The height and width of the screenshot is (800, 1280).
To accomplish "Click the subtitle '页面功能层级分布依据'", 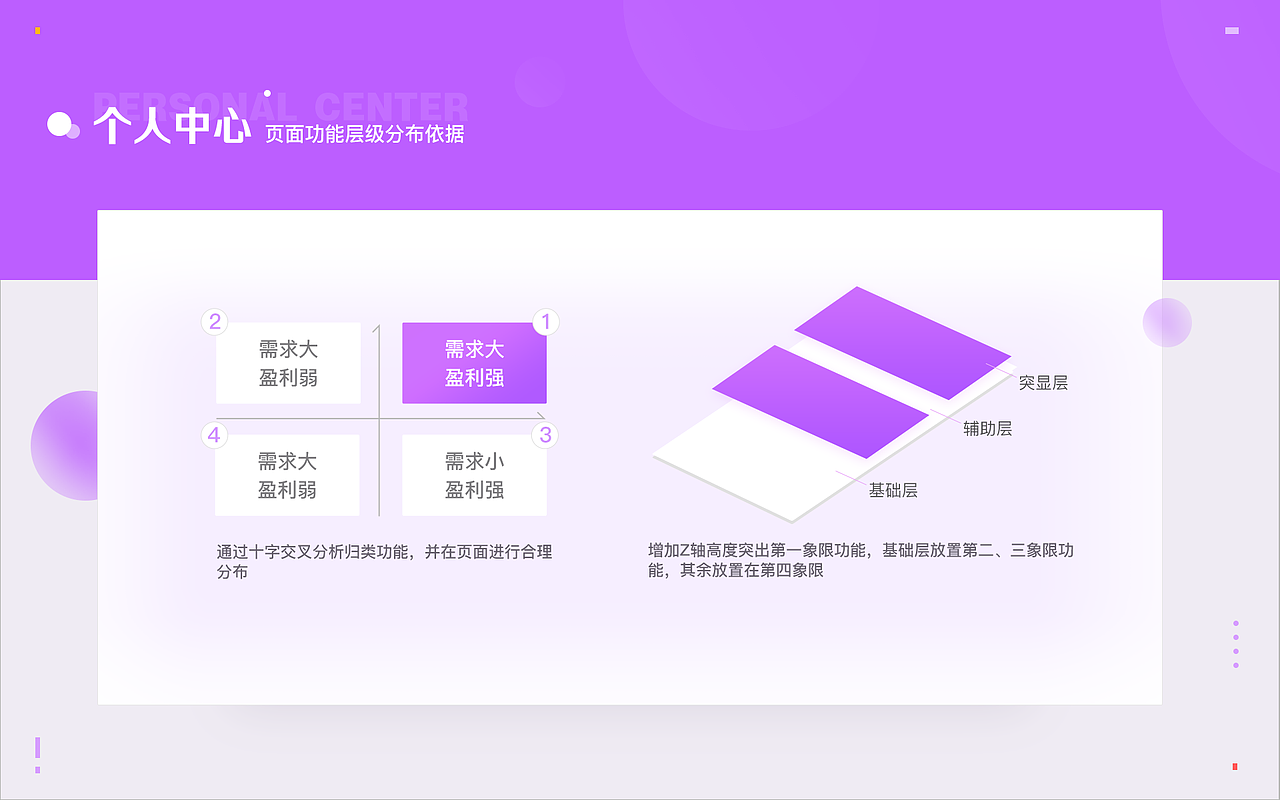I will point(365,134).
